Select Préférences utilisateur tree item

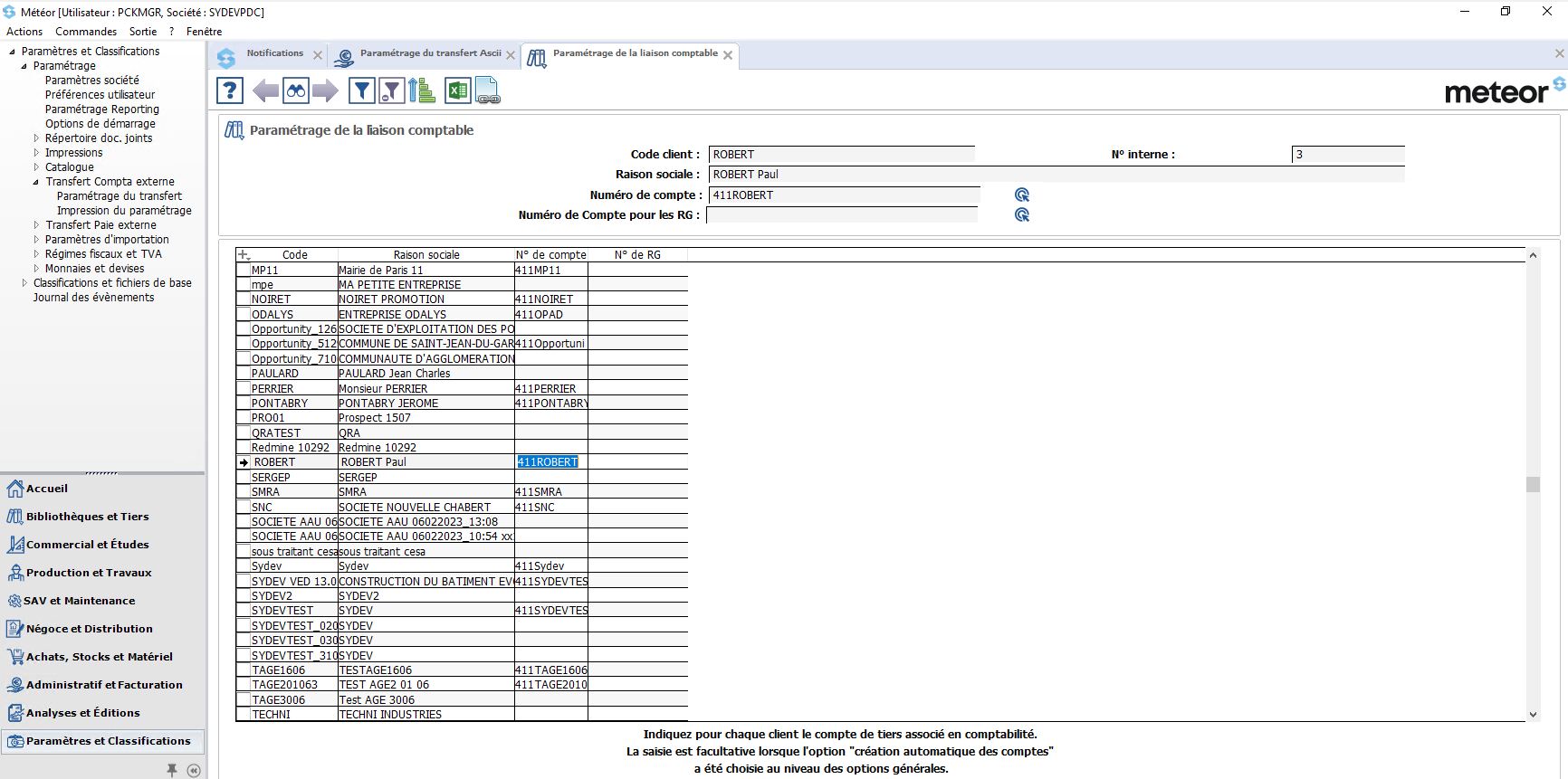click(100, 95)
